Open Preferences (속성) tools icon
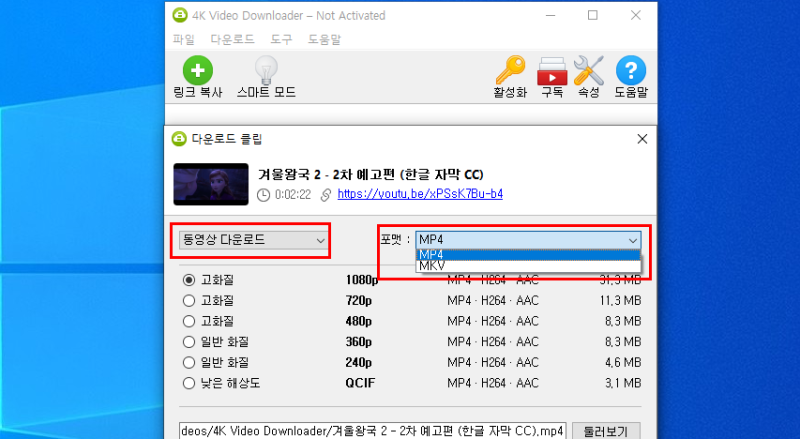 point(588,70)
